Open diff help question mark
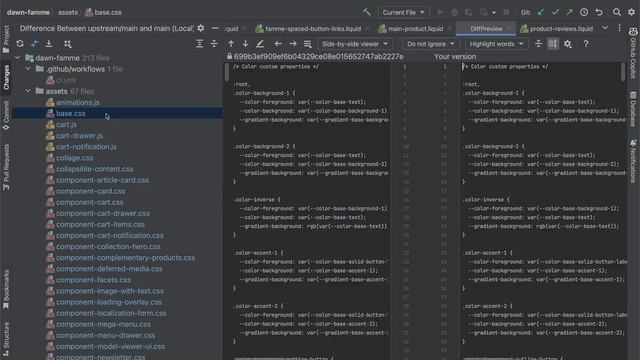 (586, 44)
